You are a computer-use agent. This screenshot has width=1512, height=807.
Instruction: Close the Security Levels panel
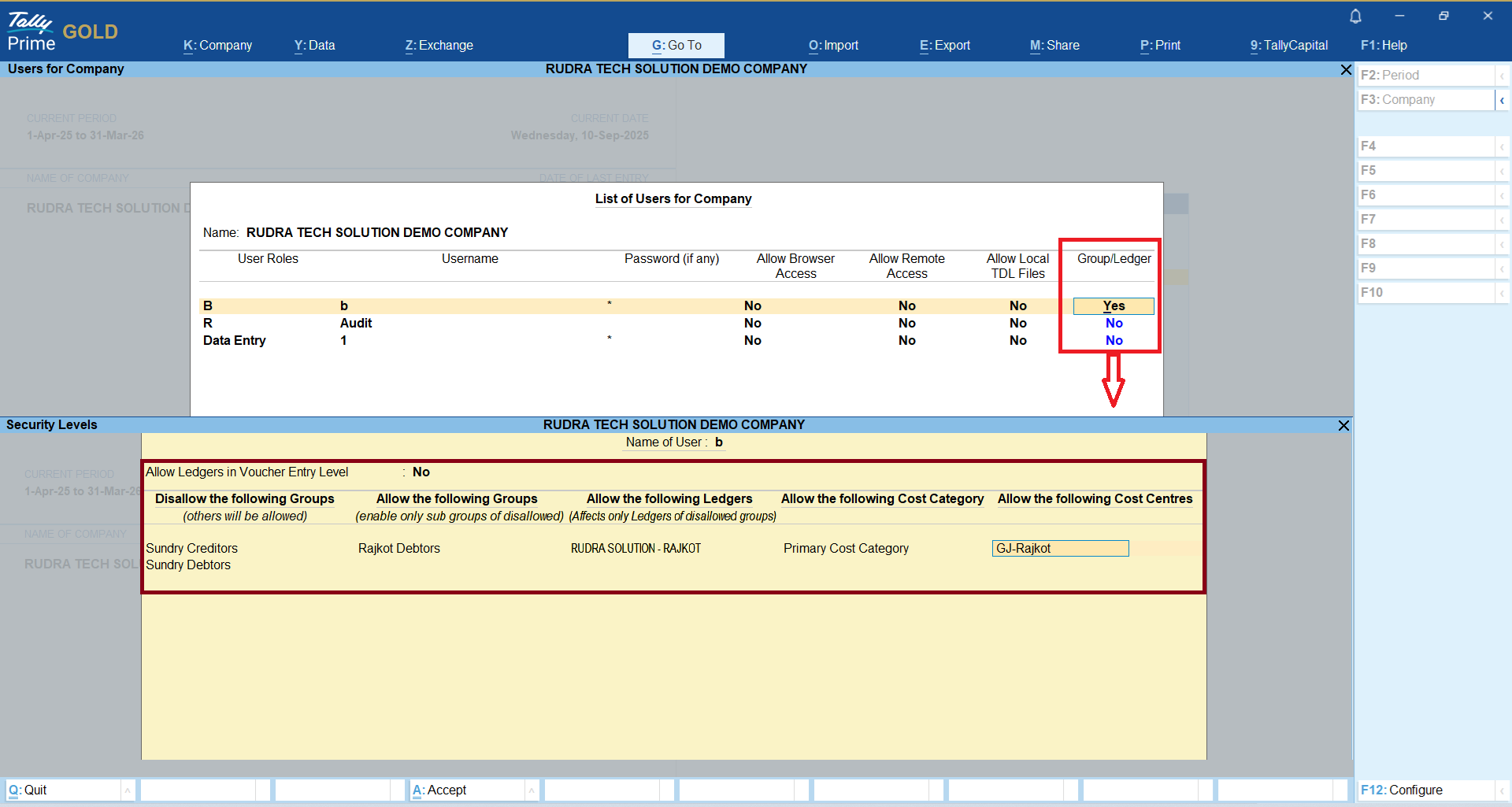[x=1343, y=425]
